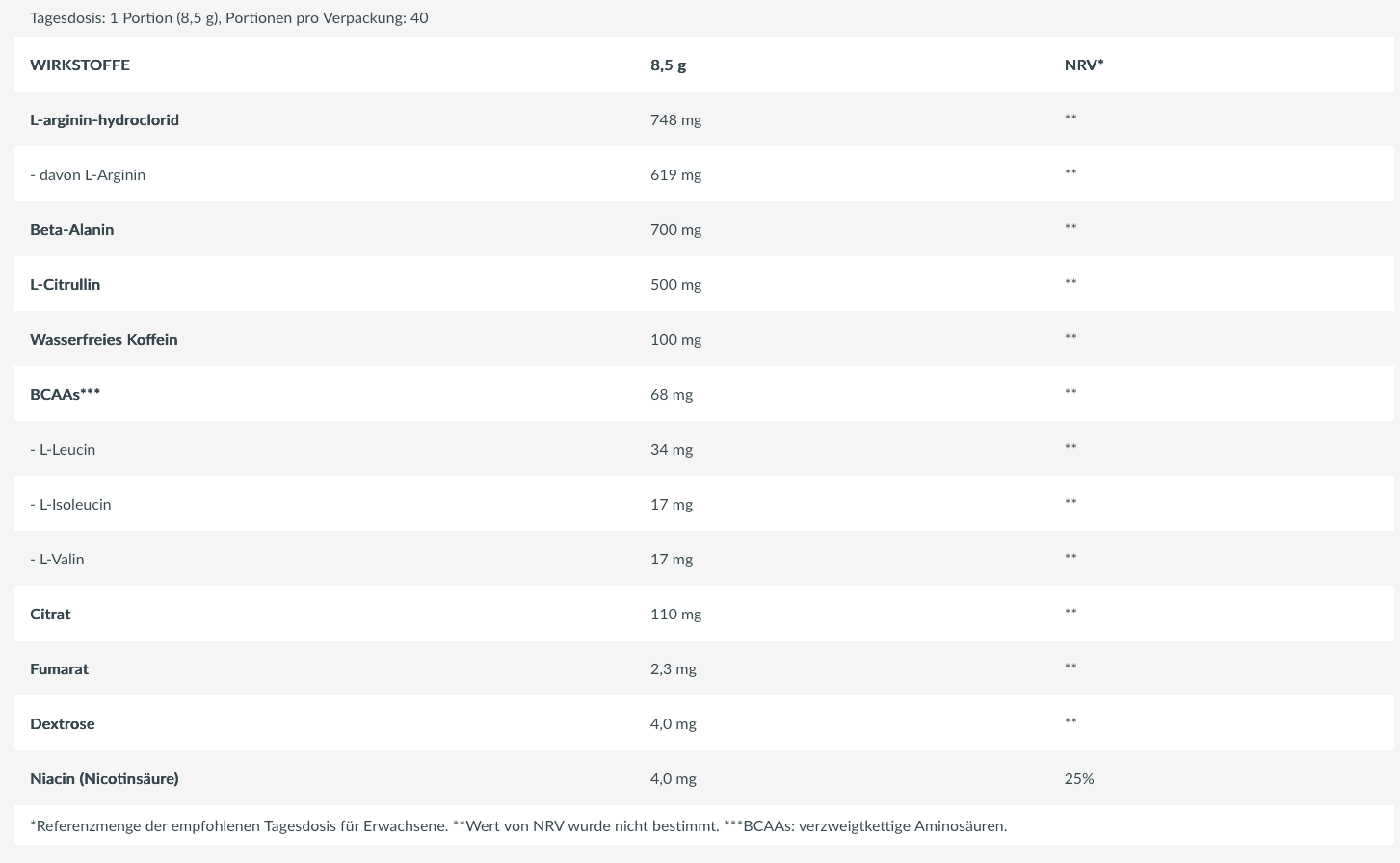Select the Dextrose row label
1400x863 pixels.
click(x=63, y=723)
